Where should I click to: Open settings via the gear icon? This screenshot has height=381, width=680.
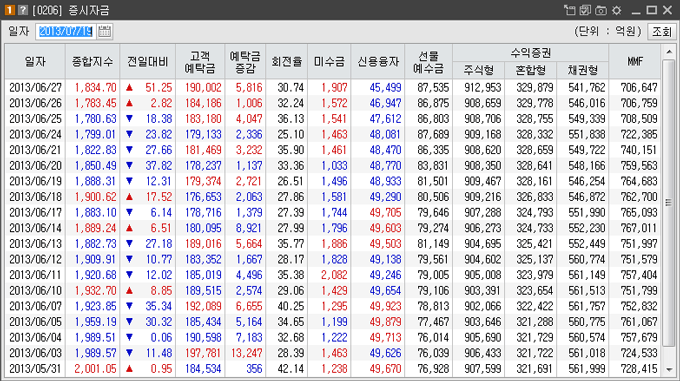point(617,10)
